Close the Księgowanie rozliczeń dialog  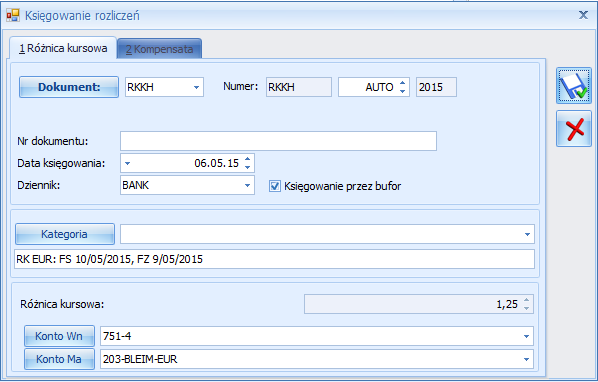pyautogui.click(x=583, y=15)
